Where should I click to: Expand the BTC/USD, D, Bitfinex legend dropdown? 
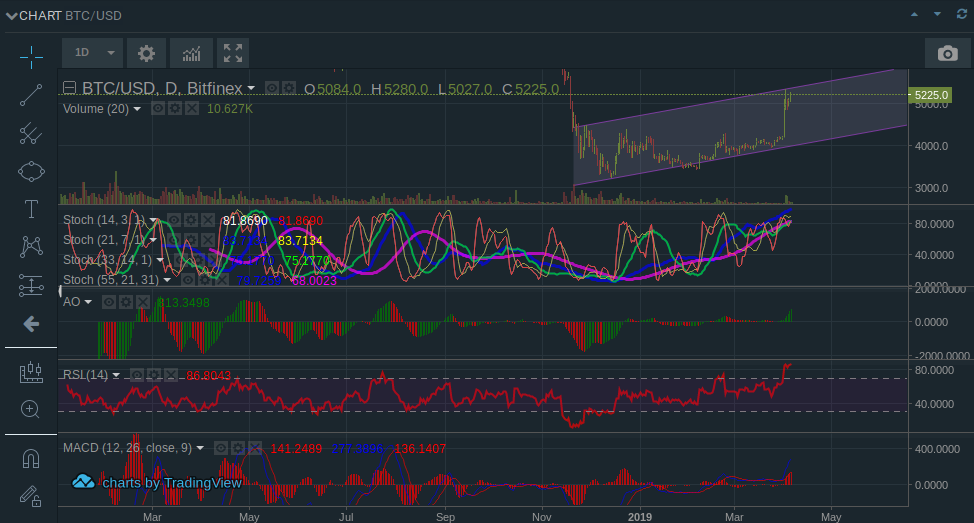(x=251, y=89)
